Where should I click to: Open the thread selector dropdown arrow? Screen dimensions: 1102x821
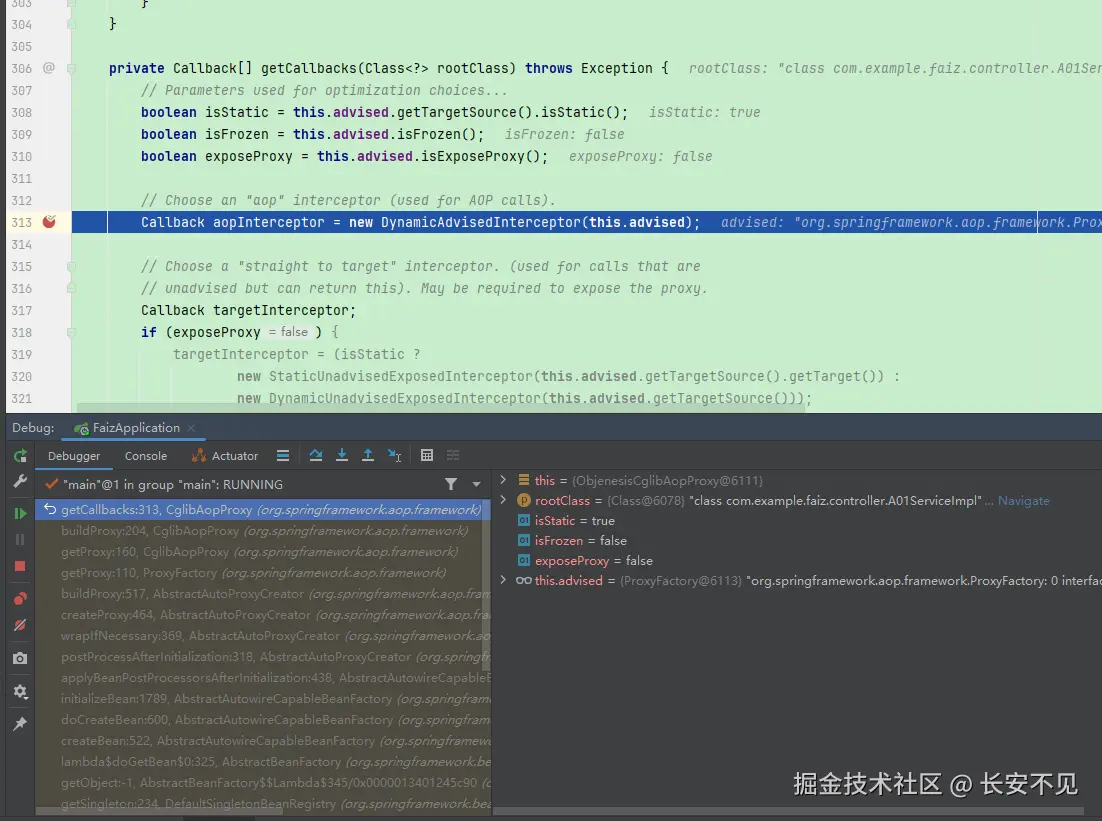pos(477,484)
